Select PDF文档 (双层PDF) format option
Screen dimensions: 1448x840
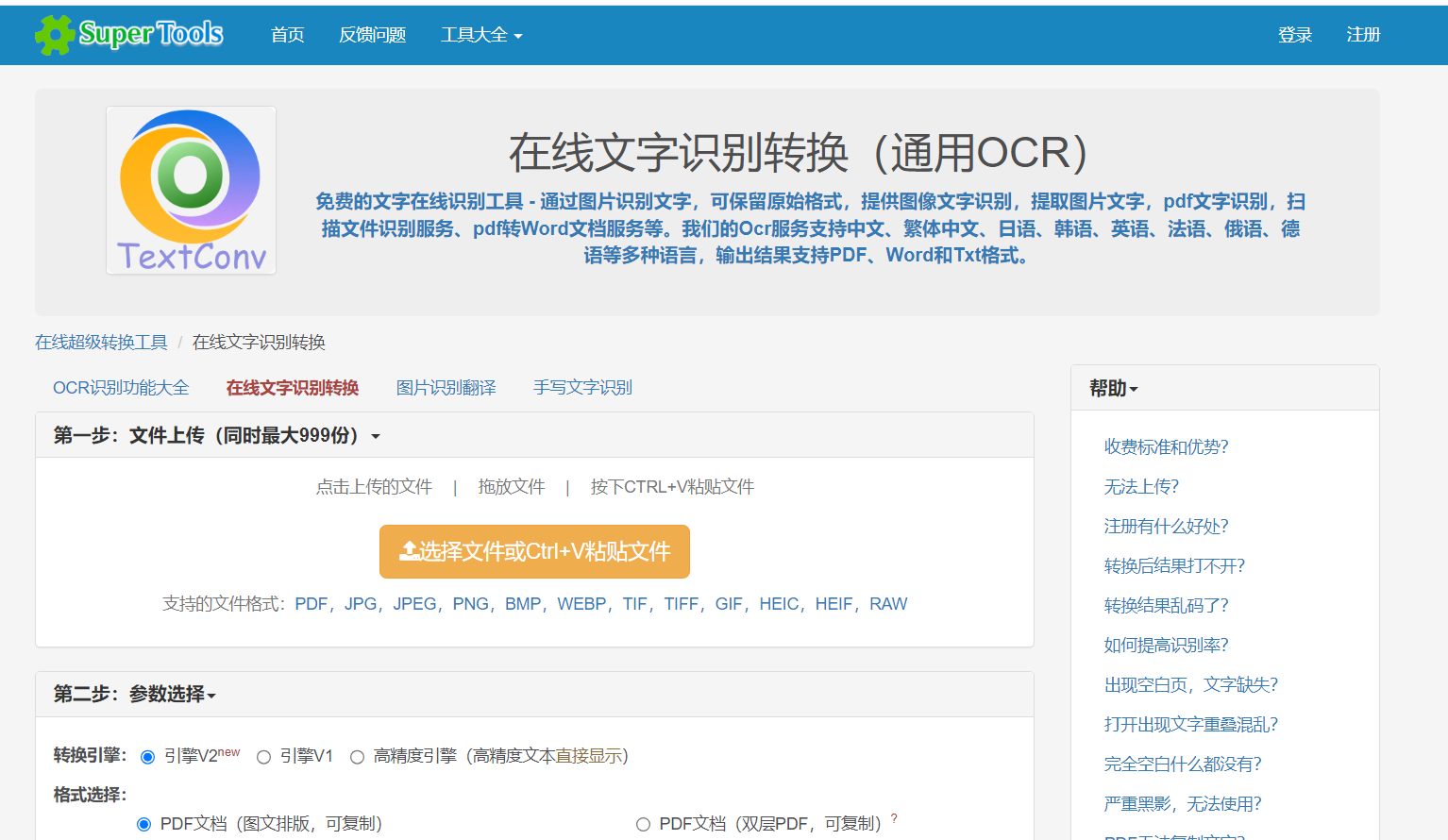click(643, 824)
